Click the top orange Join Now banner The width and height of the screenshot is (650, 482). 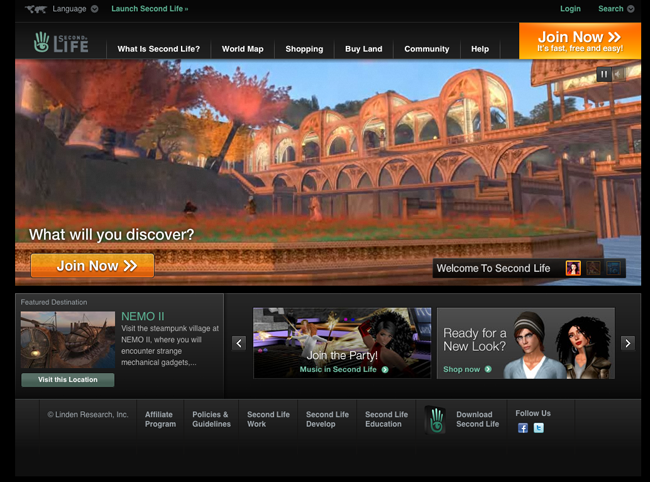(580, 41)
